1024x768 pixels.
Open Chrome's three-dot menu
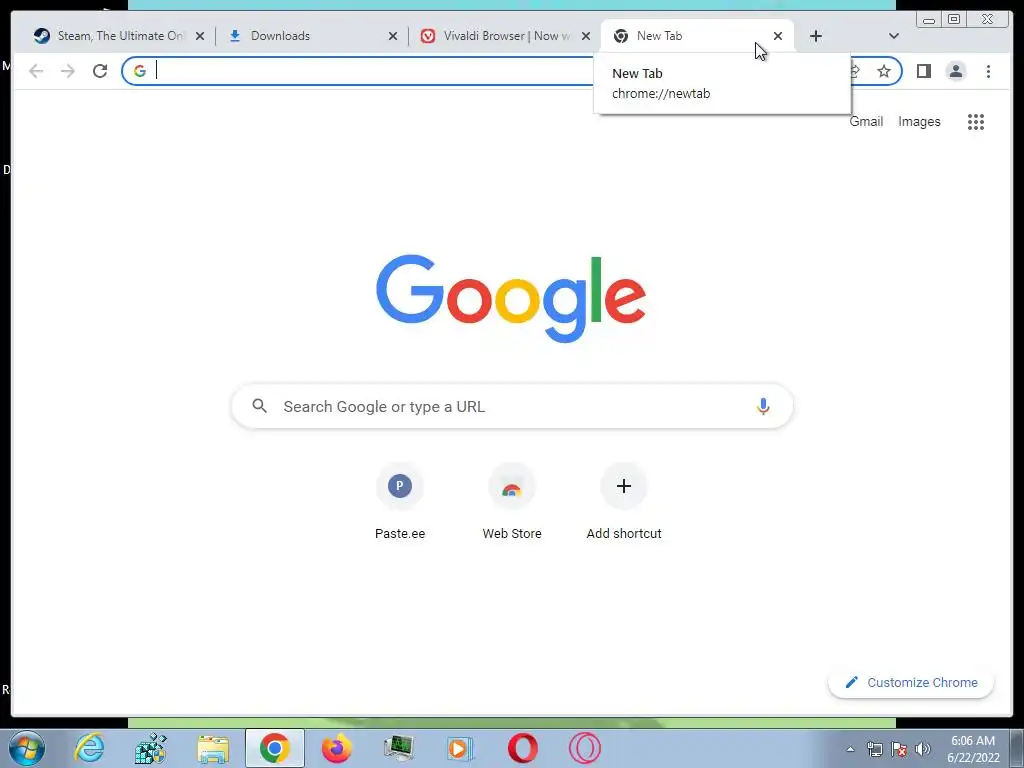pyautogui.click(x=988, y=71)
